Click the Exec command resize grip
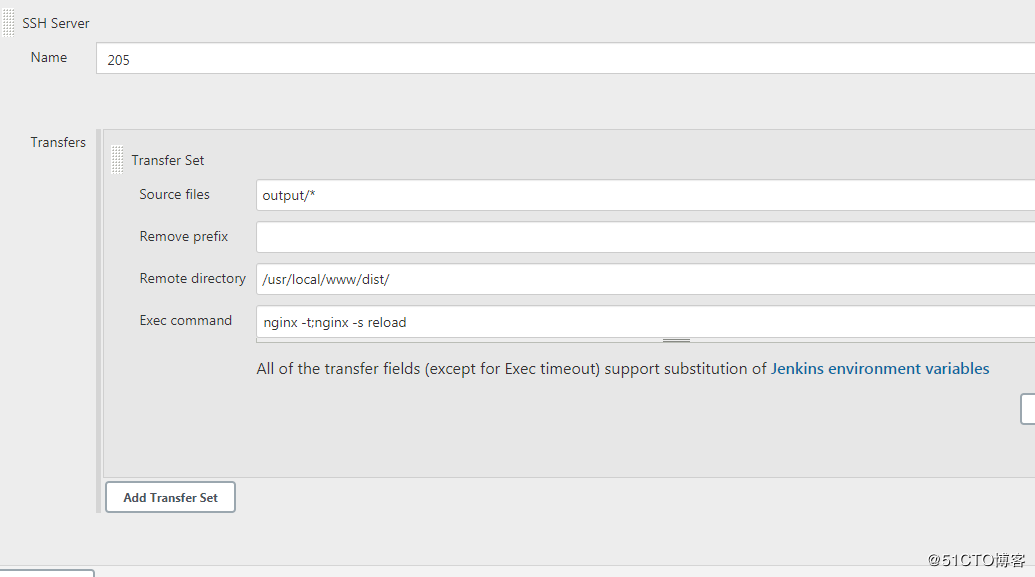 (x=676, y=341)
